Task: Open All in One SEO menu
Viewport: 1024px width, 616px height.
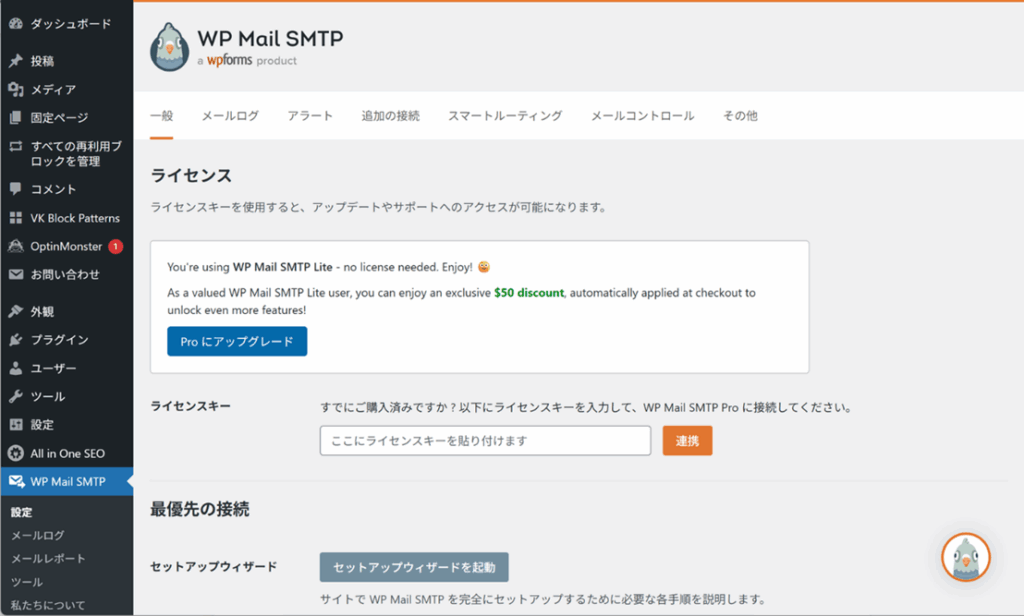Action: 67,453
